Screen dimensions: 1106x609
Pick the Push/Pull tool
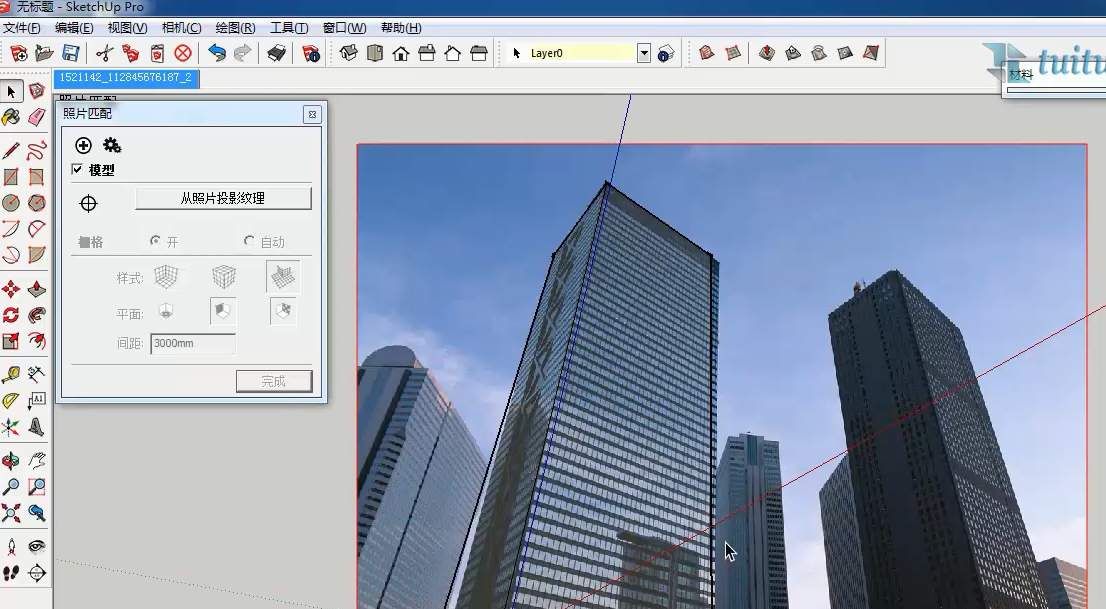37,289
